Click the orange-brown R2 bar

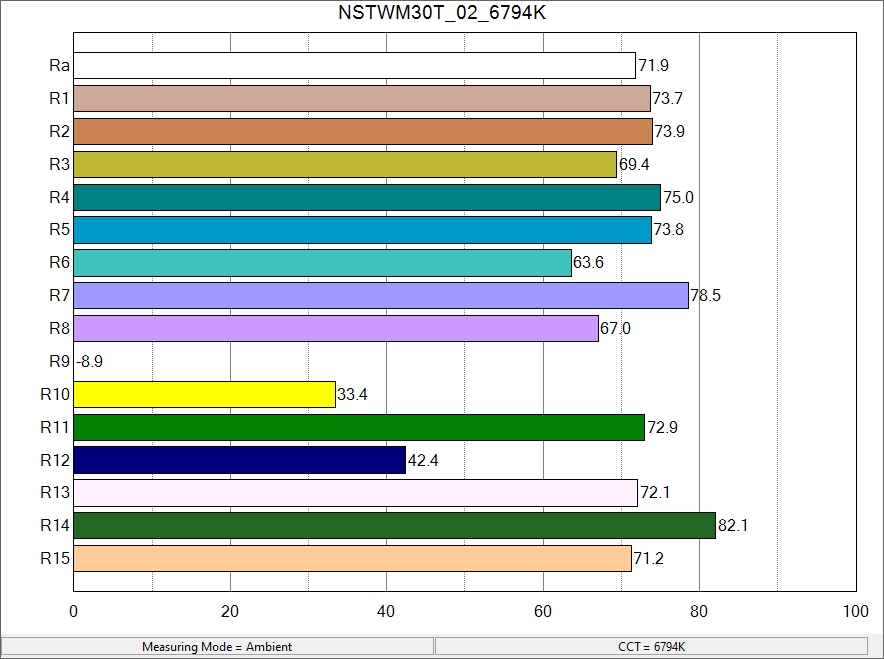coord(363,131)
